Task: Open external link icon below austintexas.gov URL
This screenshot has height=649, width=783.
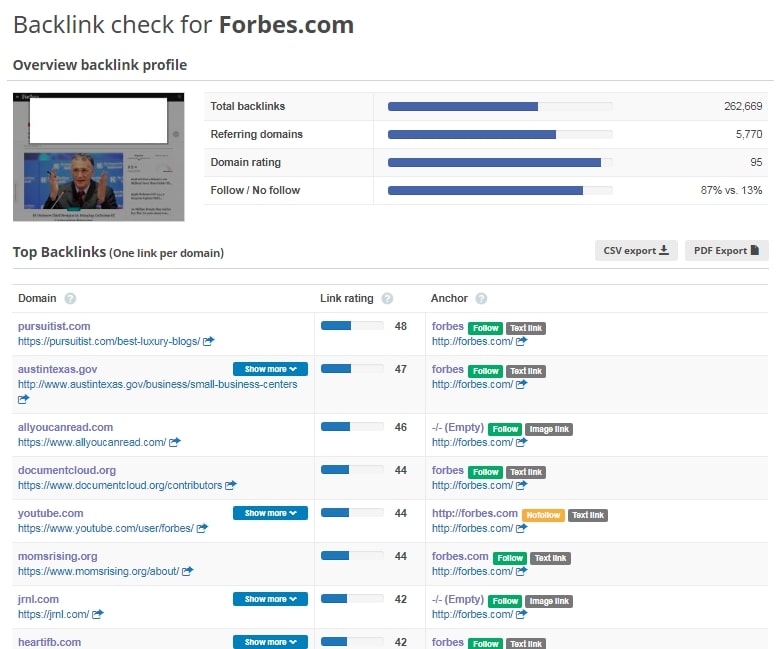Action: pos(23,399)
